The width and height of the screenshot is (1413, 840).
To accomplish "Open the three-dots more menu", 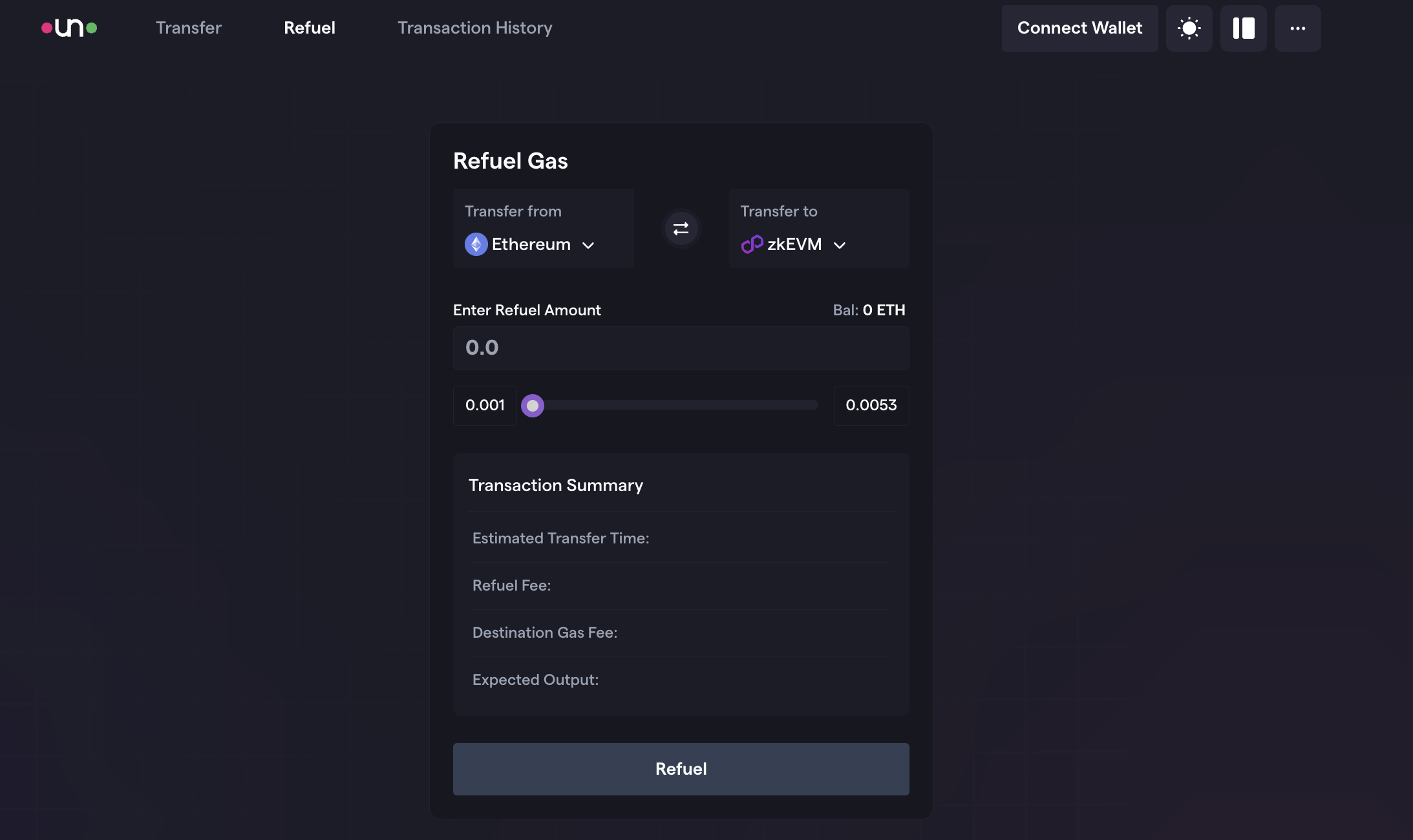I will pos(1297,28).
